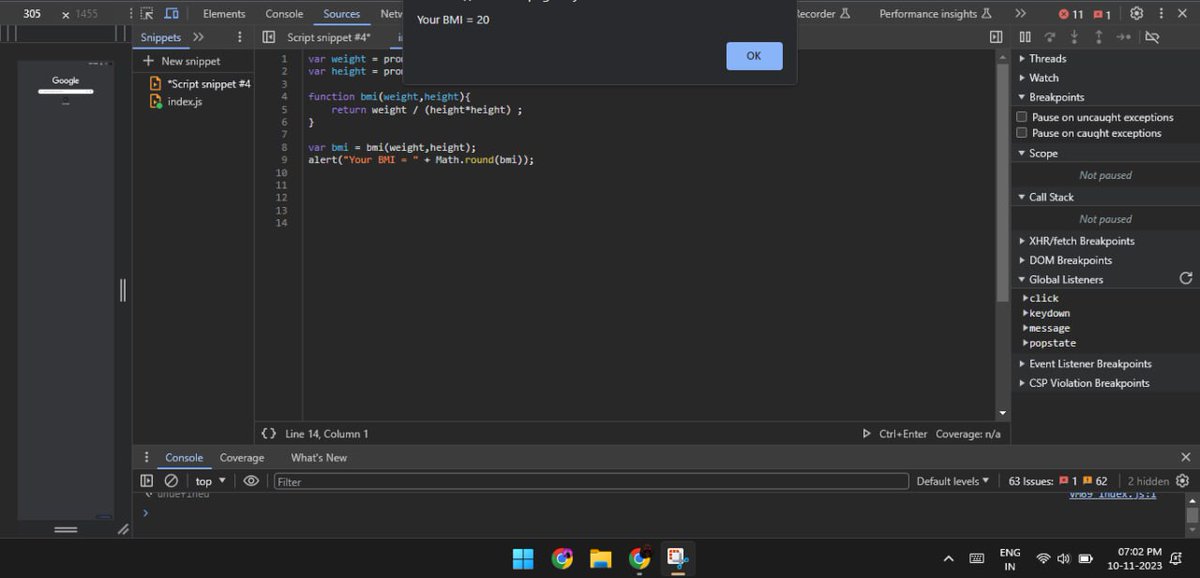1200x578 pixels.
Task: Open File Explorer from the taskbar
Action: (x=600, y=558)
